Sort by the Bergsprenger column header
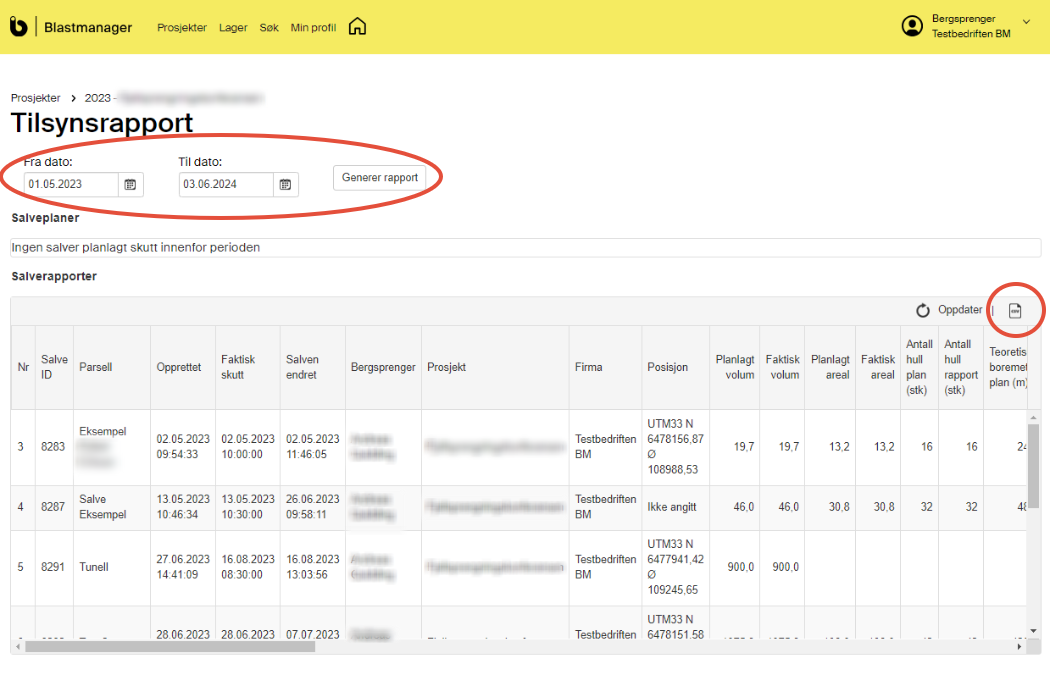This screenshot has width=1050, height=675. click(383, 367)
